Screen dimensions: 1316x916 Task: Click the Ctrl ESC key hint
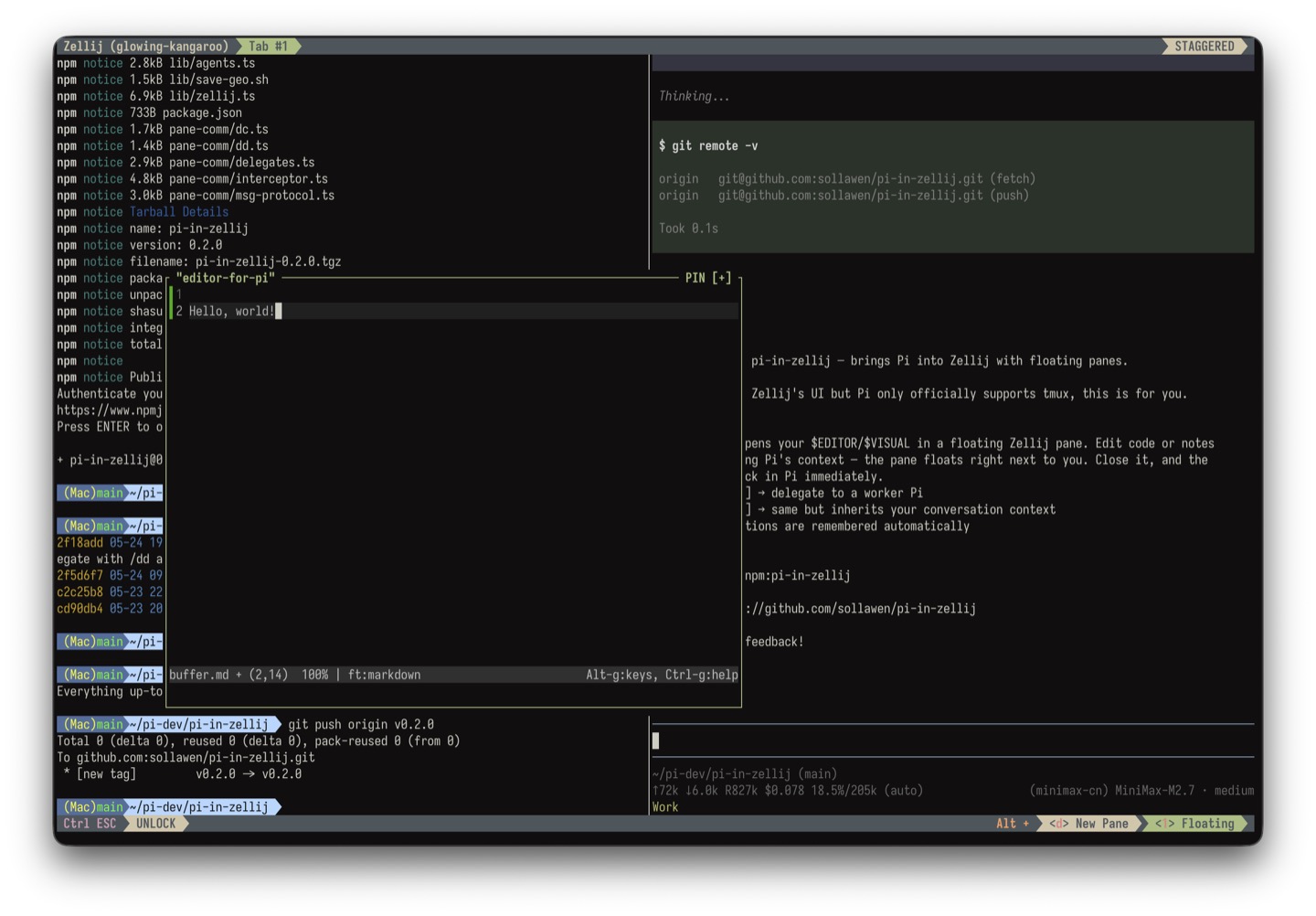(90, 824)
